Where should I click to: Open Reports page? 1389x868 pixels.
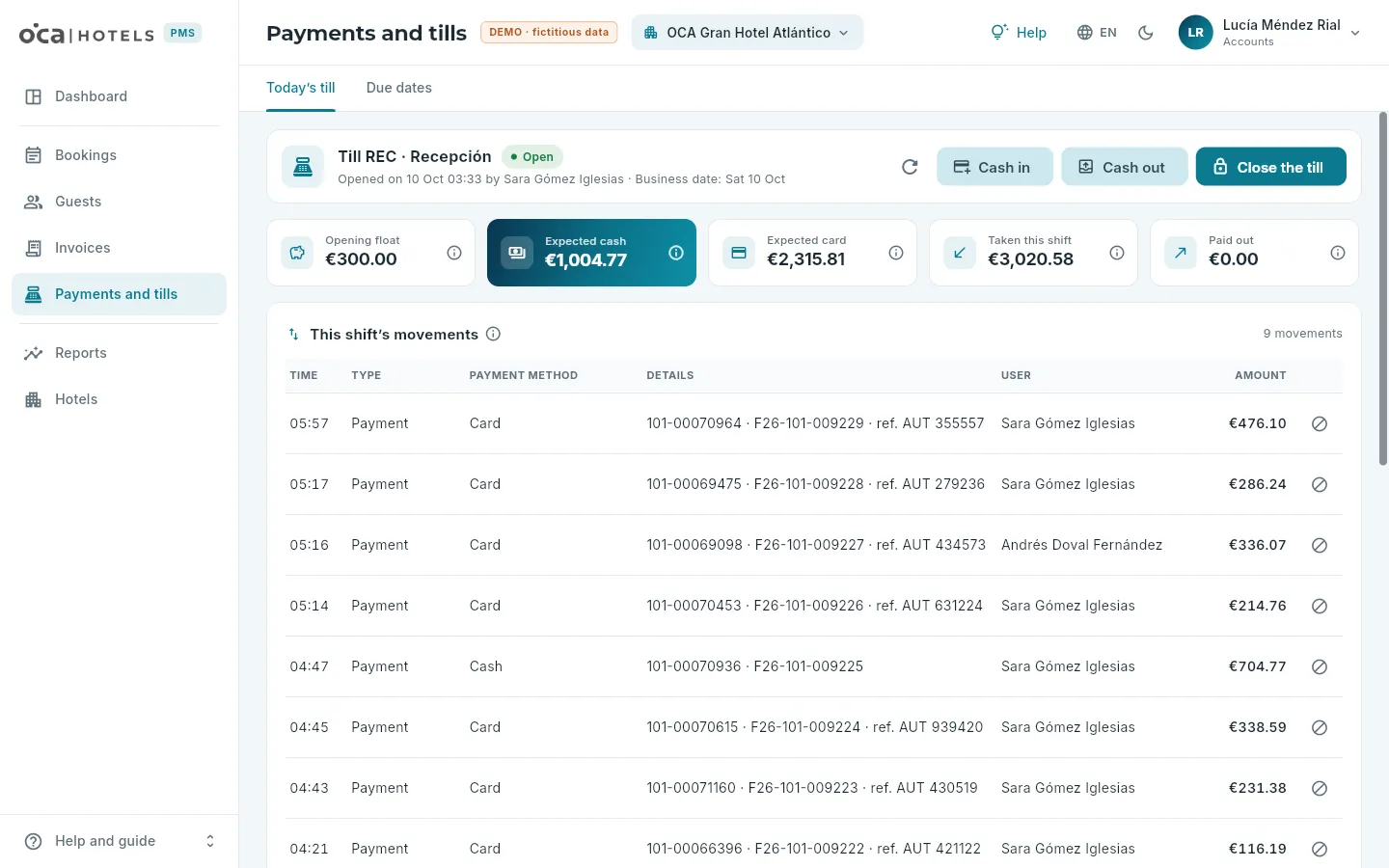coord(120,353)
